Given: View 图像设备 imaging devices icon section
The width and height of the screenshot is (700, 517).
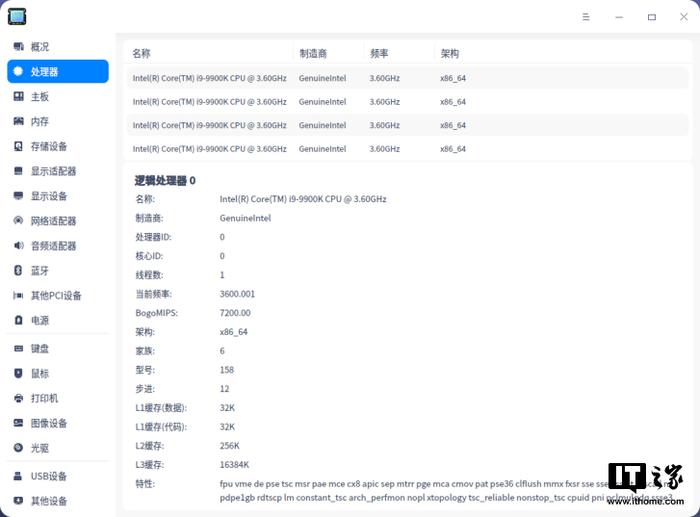Looking at the screenshot, I should click(18, 423).
